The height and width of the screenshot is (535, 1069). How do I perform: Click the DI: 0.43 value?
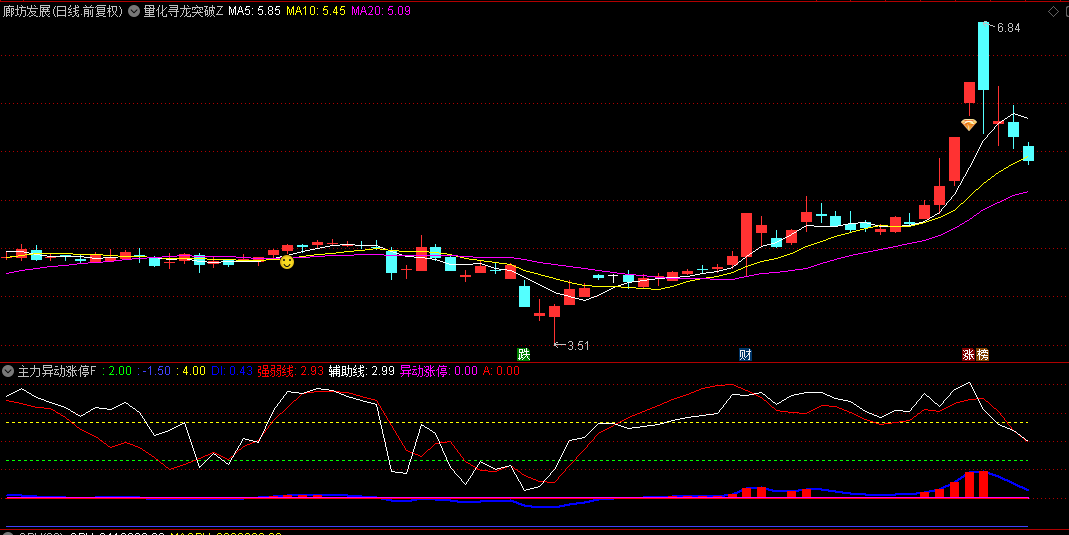(232, 371)
